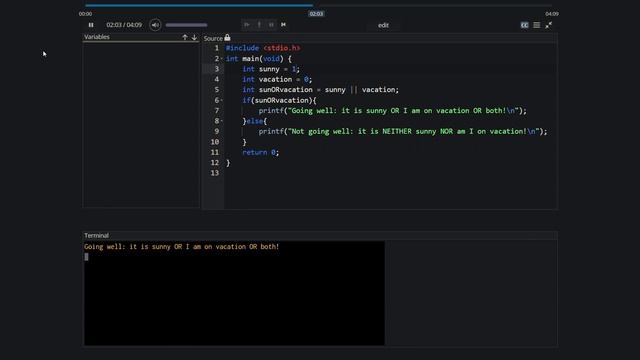Click the dimmed step control icon
Viewport: 640px width, 360px height.
259,25
